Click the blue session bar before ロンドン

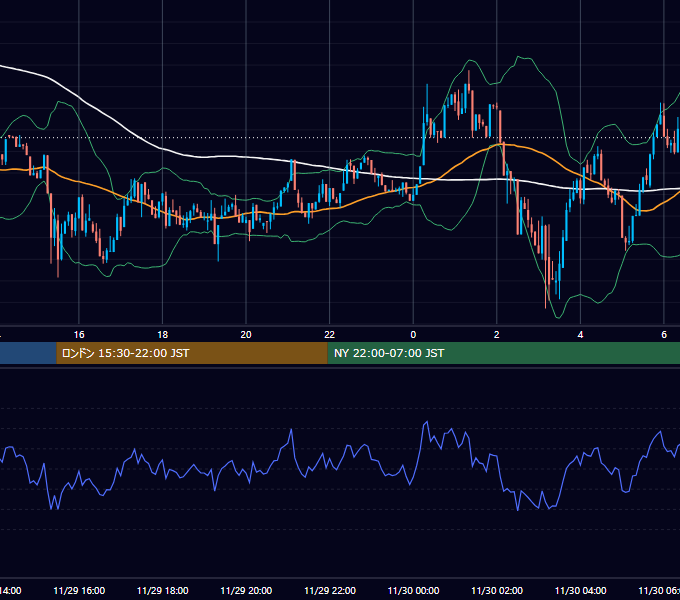point(28,353)
